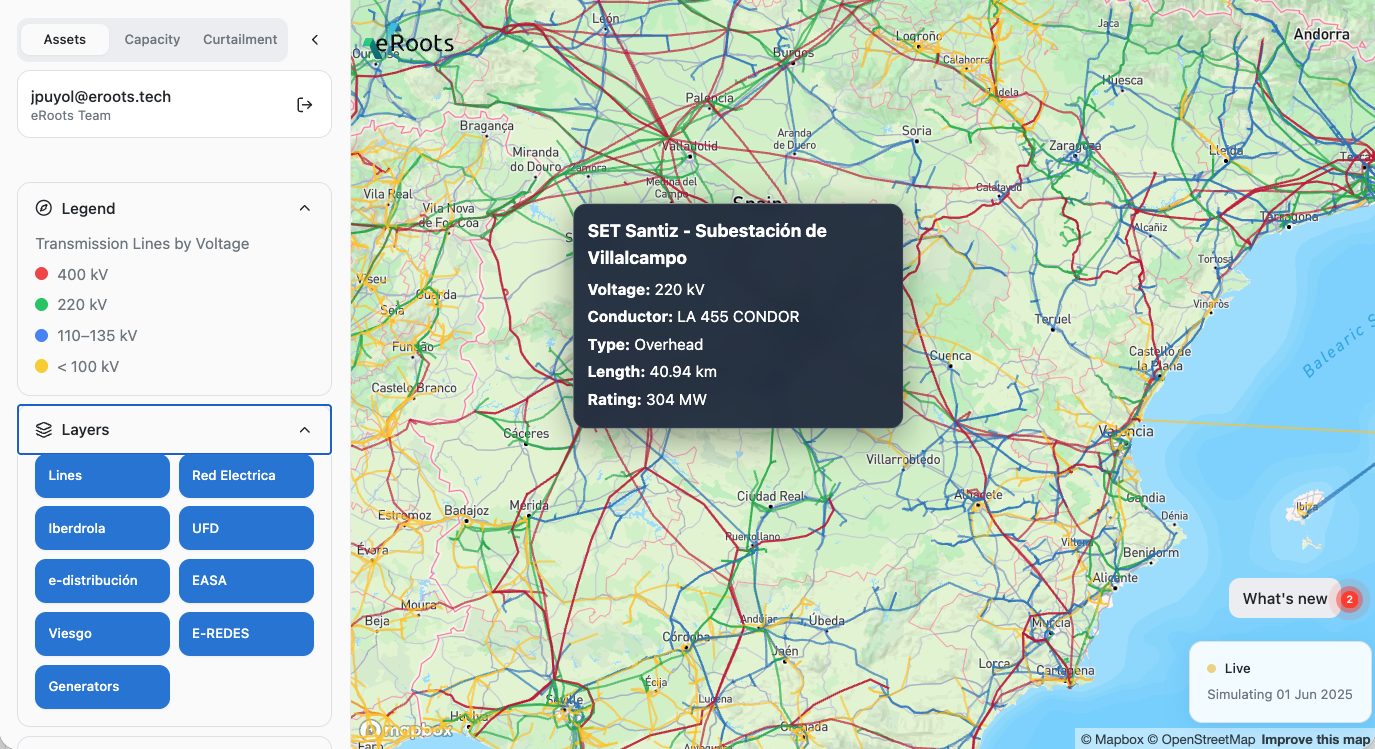Click the red 400 kV legend dot

pos(42,273)
